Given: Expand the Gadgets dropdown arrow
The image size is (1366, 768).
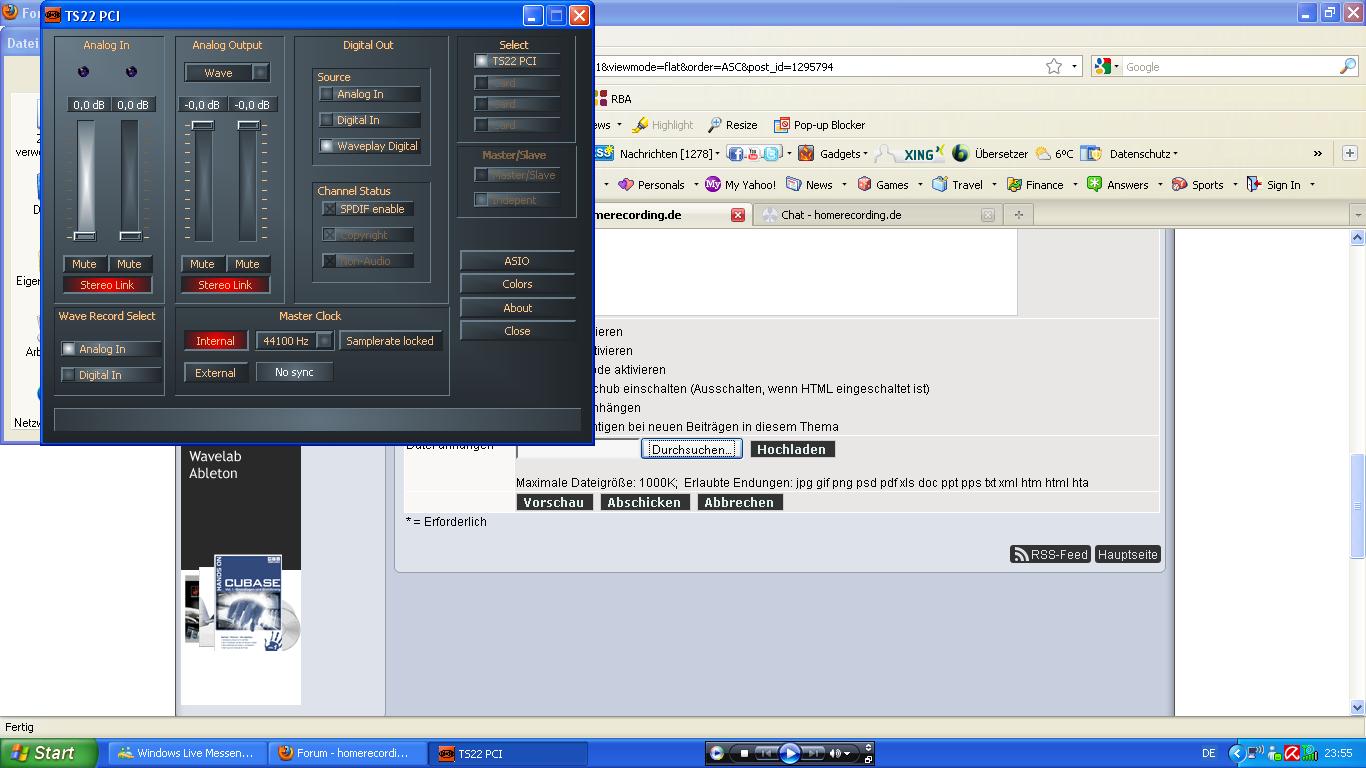Looking at the screenshot, I should tap(865, 154).
